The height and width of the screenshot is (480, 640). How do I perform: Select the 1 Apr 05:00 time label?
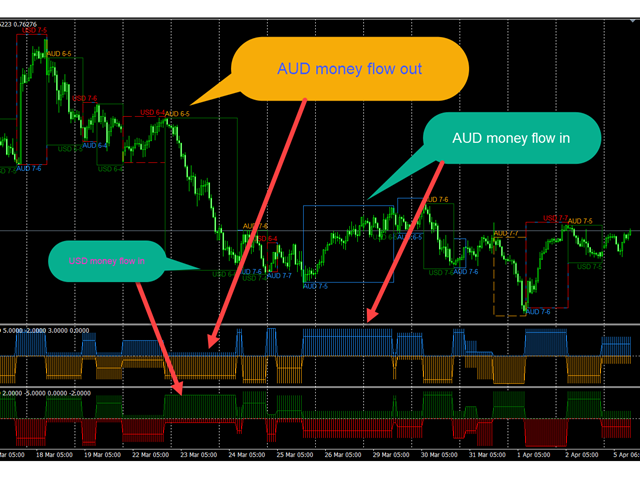[533, 455]
